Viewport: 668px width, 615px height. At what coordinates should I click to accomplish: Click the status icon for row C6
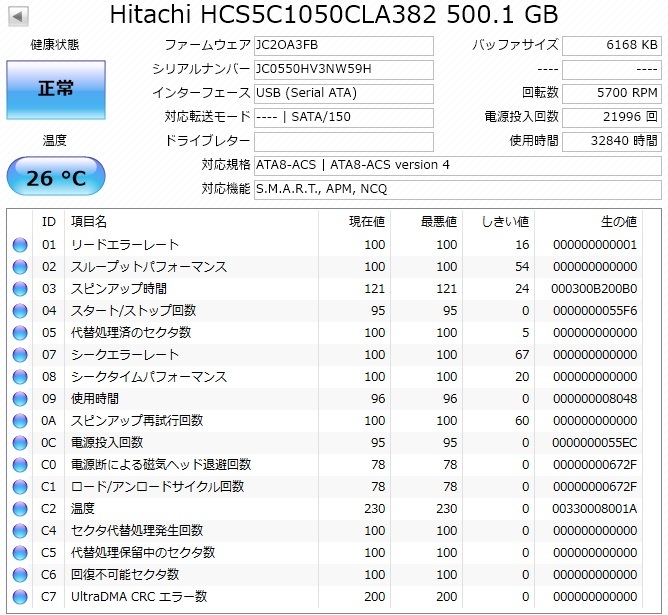20,575
